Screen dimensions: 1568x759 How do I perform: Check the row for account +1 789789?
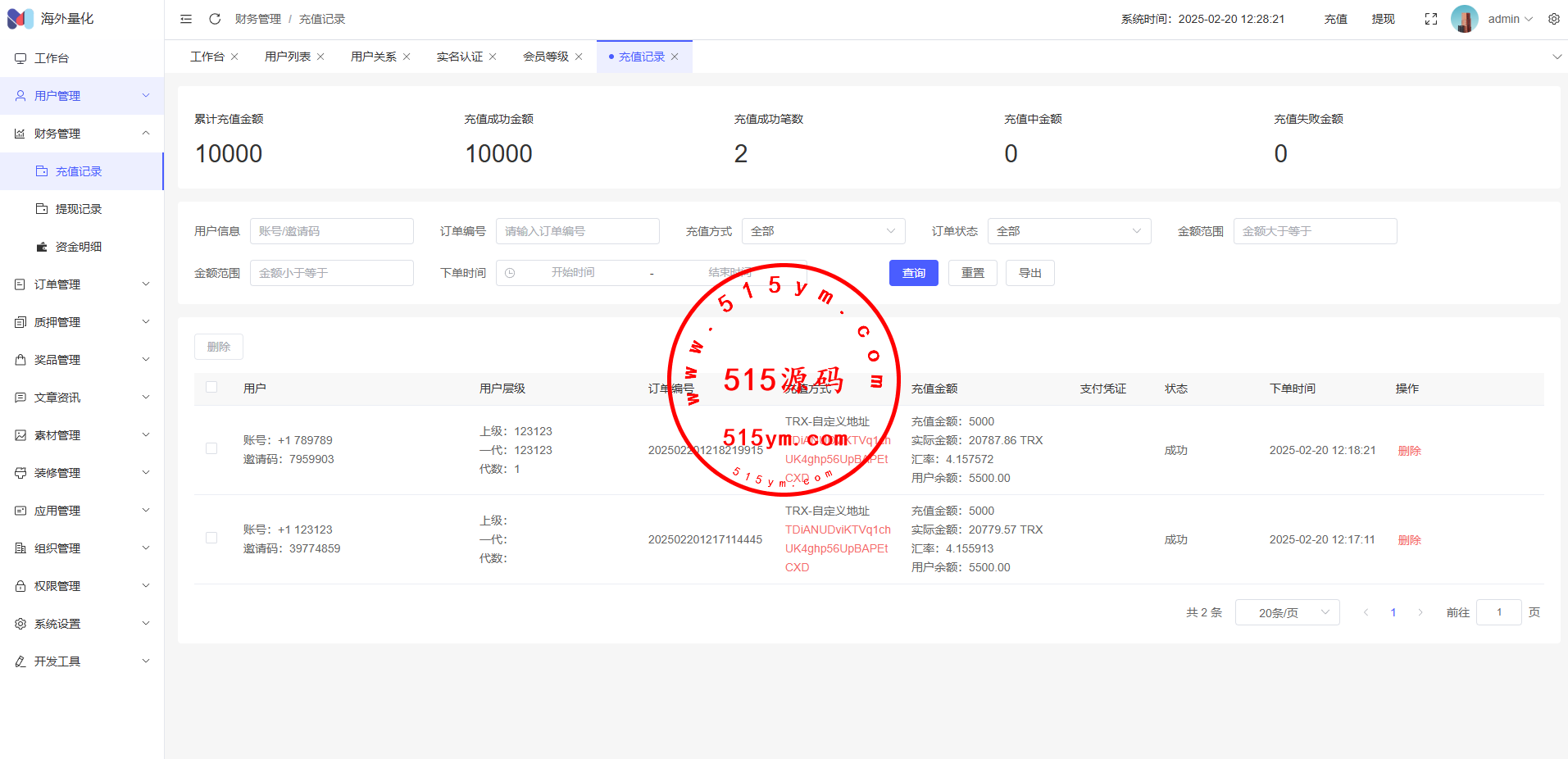click(x=211, y=449)
